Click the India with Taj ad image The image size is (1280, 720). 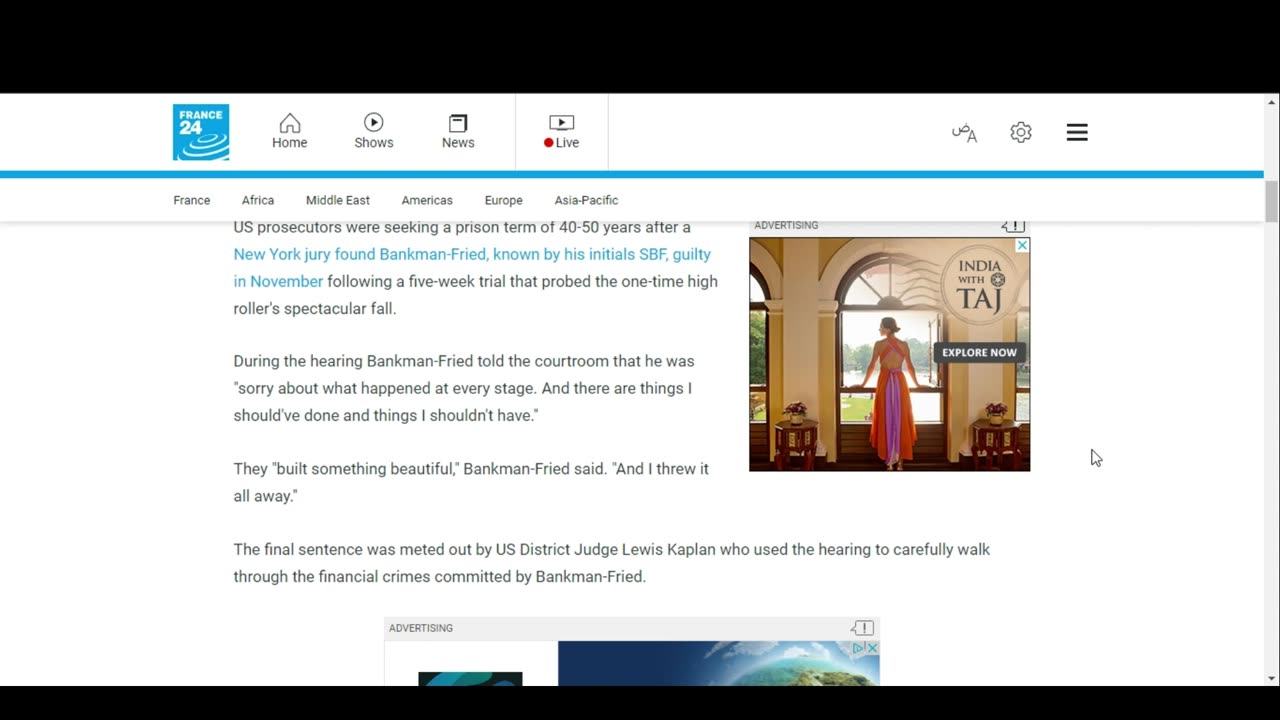coord(889,354)
